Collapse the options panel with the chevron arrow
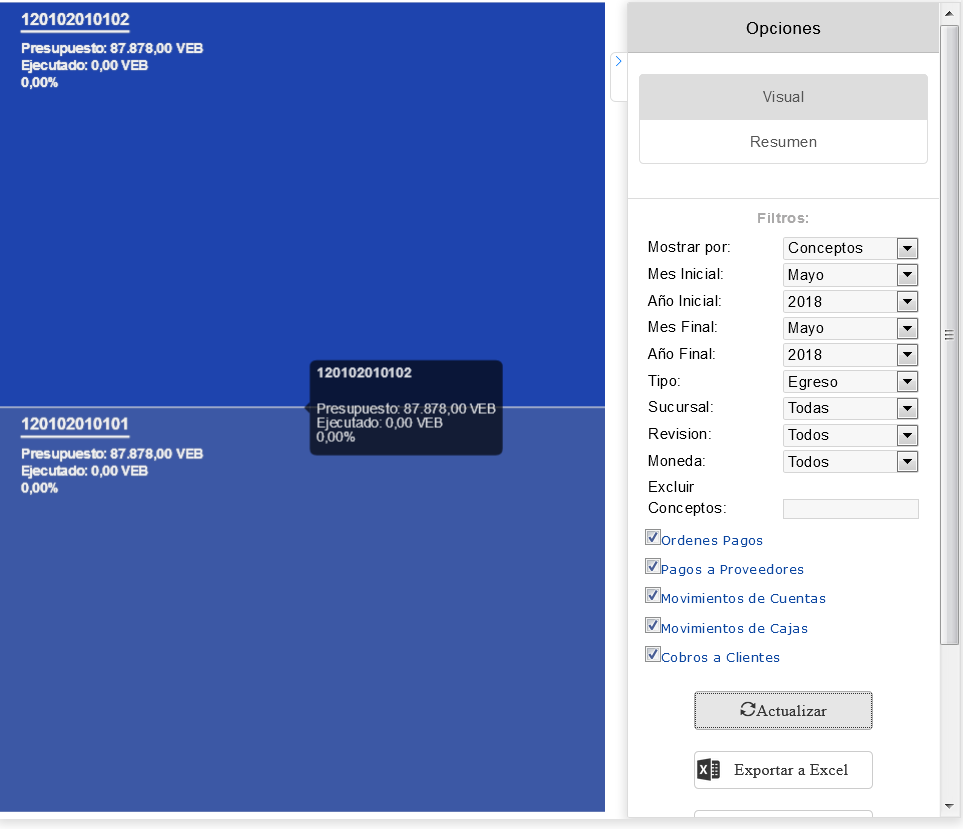The width and height of the screenshot is (963, 829). (x=618, y=61)
